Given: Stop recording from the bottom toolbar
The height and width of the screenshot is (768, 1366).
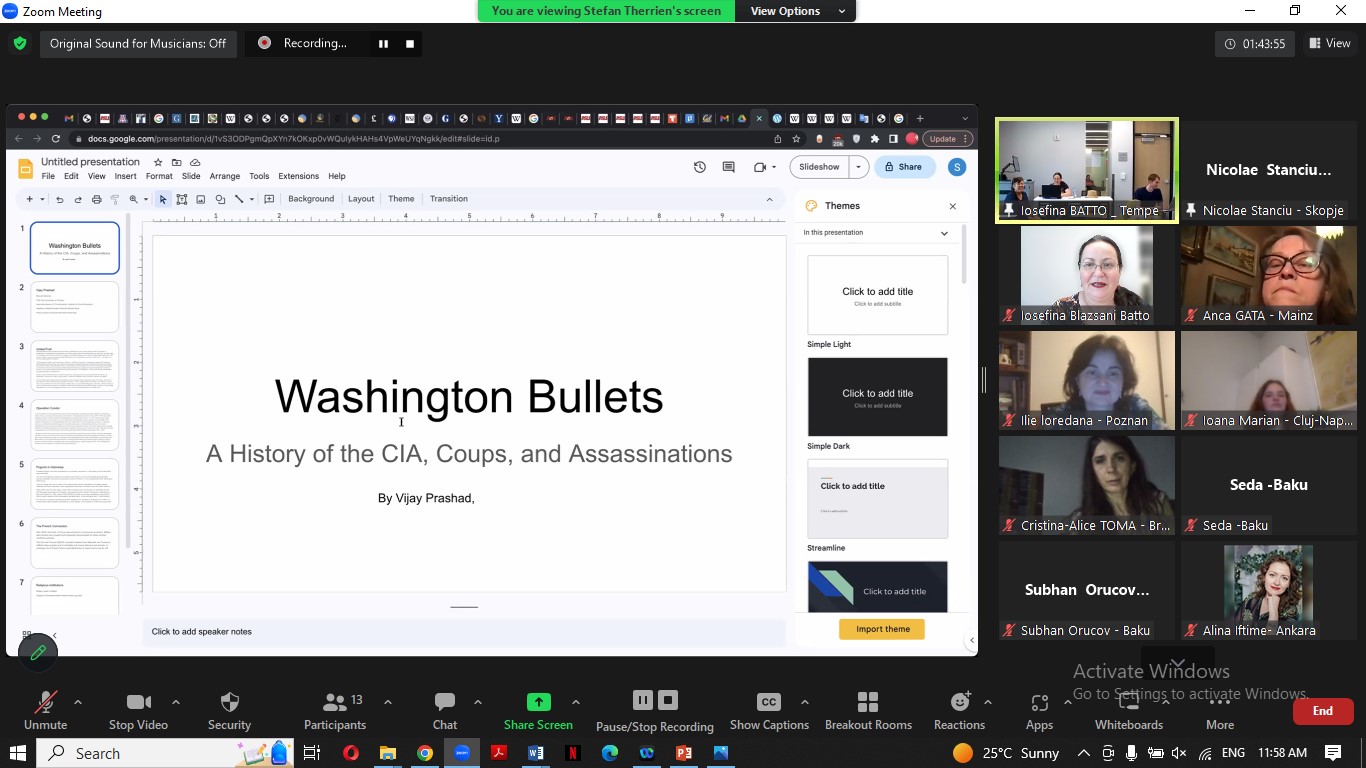Looking at the screenshot, I should click(x=669, y=700).
